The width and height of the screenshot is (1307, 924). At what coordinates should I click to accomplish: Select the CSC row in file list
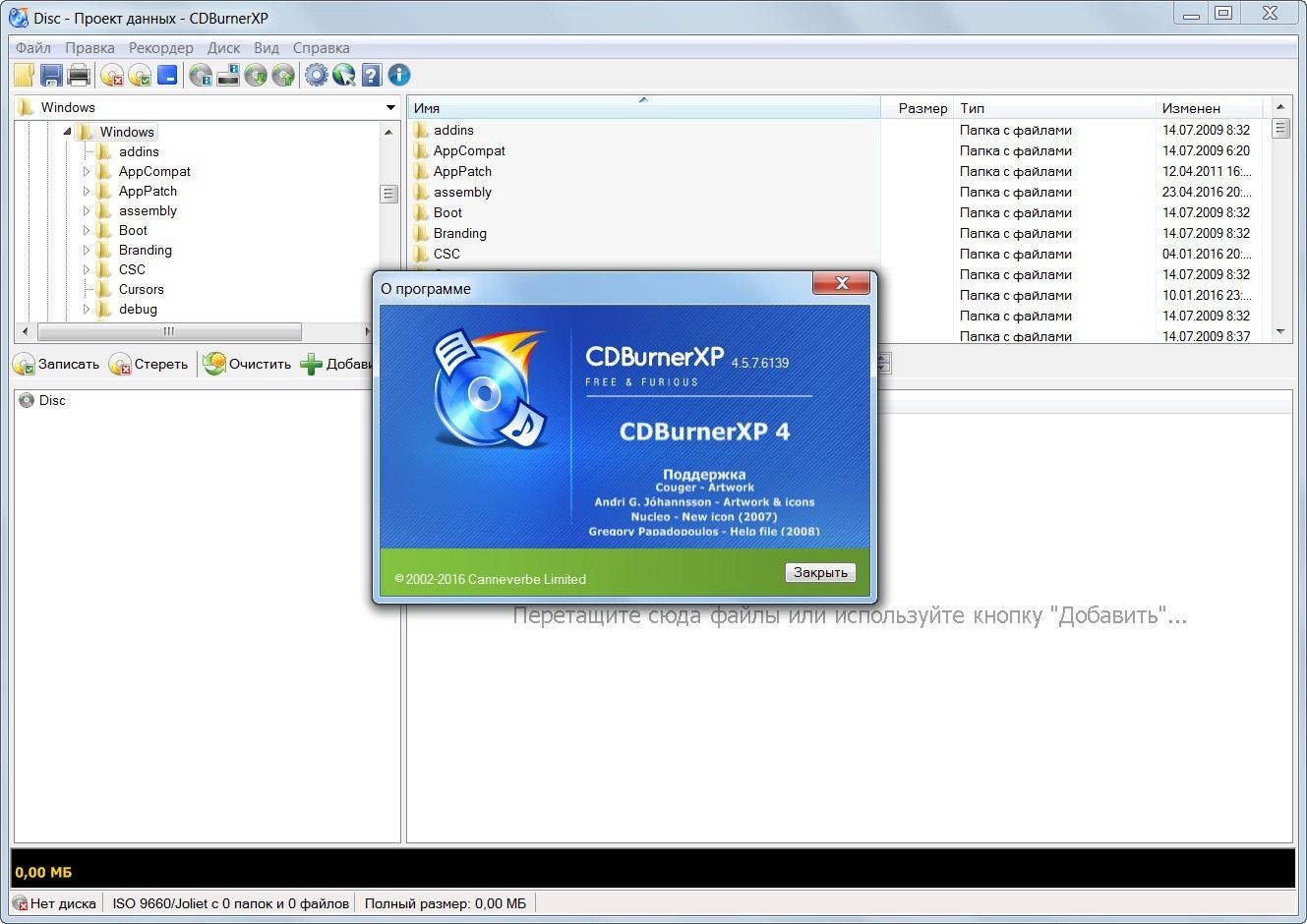point(838,254)
